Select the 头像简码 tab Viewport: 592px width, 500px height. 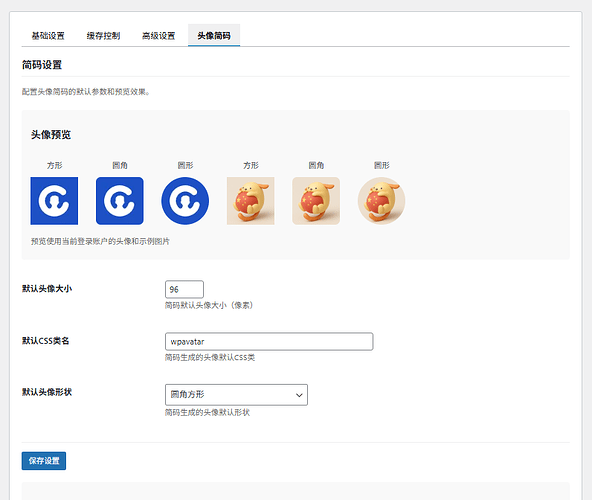pyautogui.click(x=214, y=35)
